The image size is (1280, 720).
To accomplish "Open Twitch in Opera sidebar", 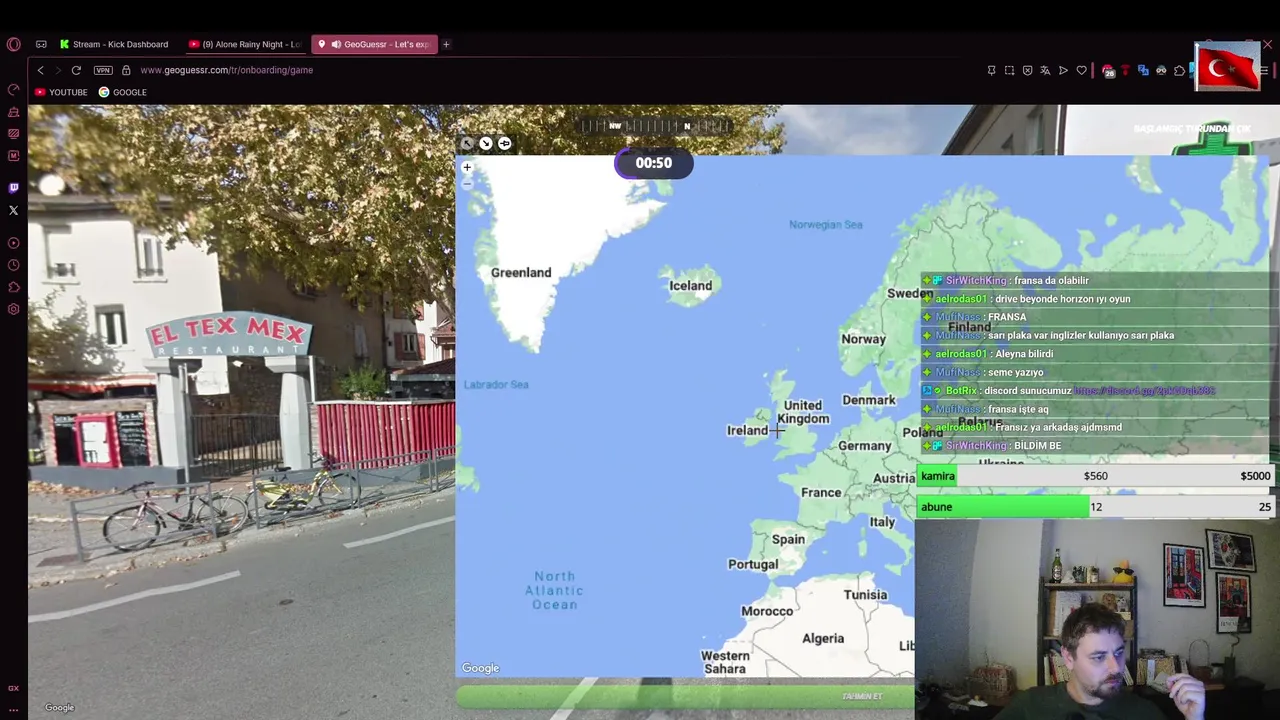I will coord(13,188).
